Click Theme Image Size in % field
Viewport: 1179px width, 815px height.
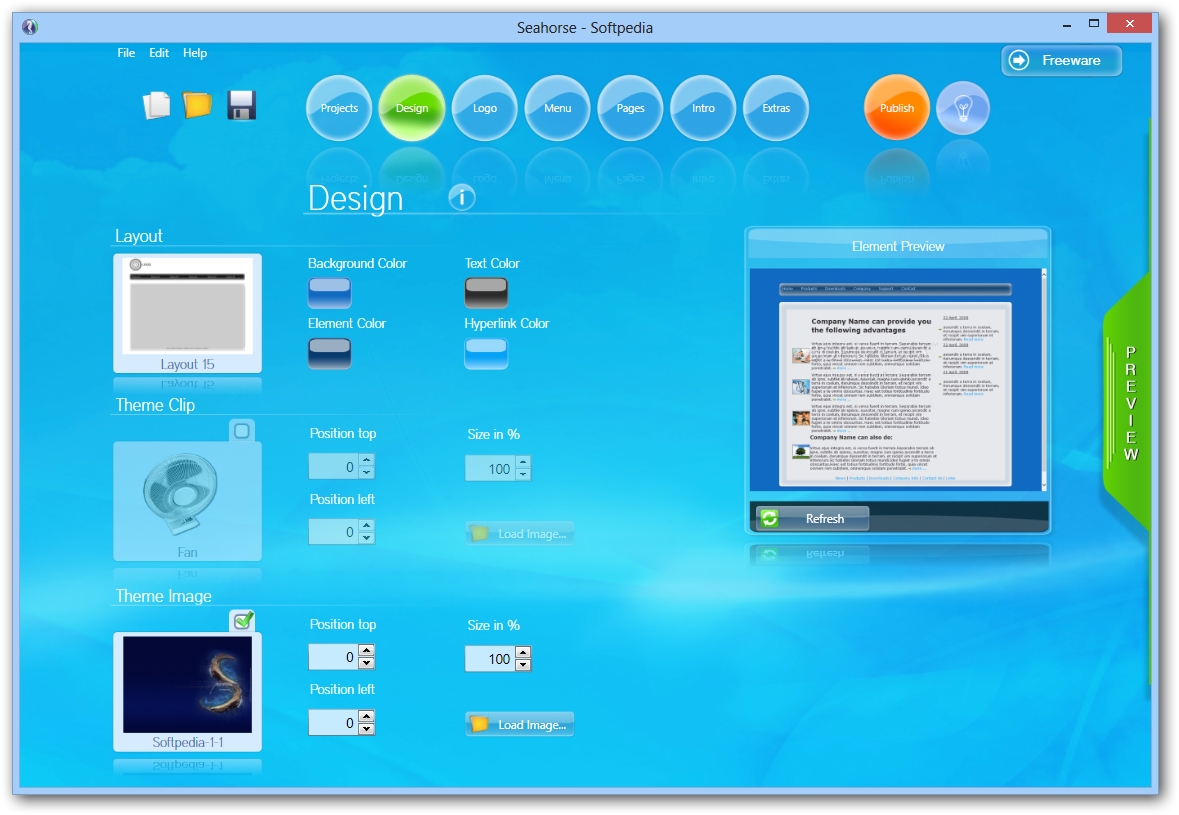tap(491, 659)
